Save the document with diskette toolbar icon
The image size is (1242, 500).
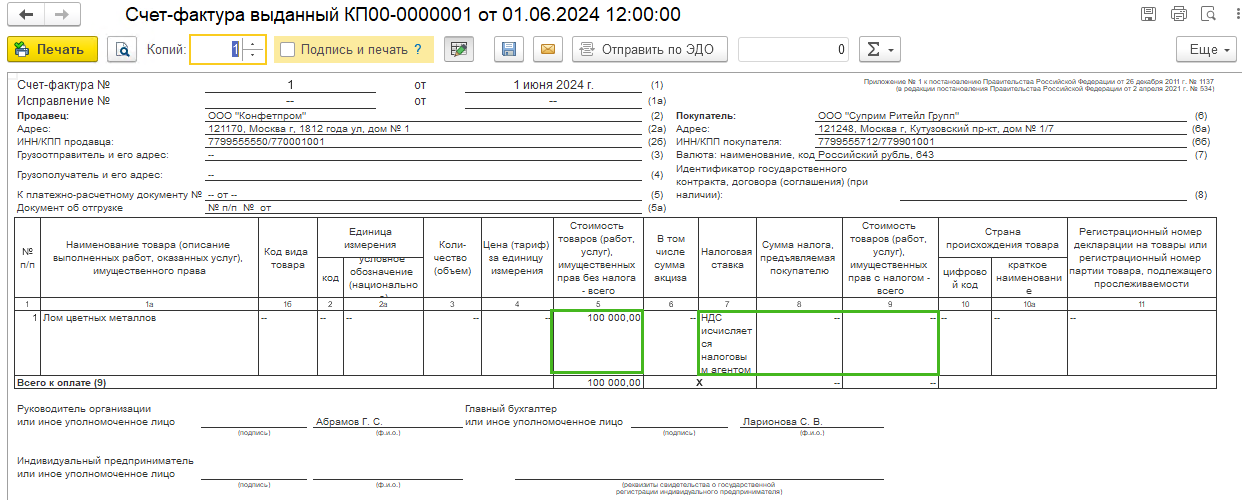509,49
